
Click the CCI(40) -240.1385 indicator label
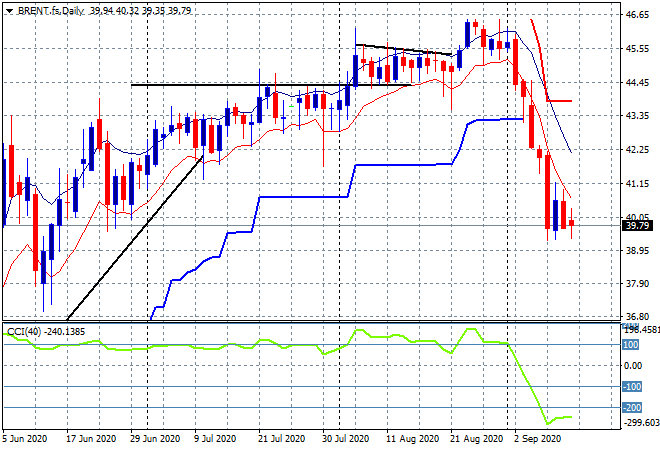pyautogui.click(x=46, y=332)
